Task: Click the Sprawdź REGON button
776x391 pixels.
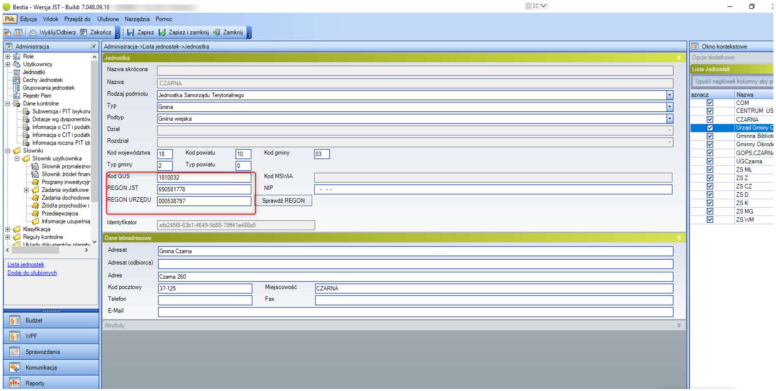Action: [284, 201]
